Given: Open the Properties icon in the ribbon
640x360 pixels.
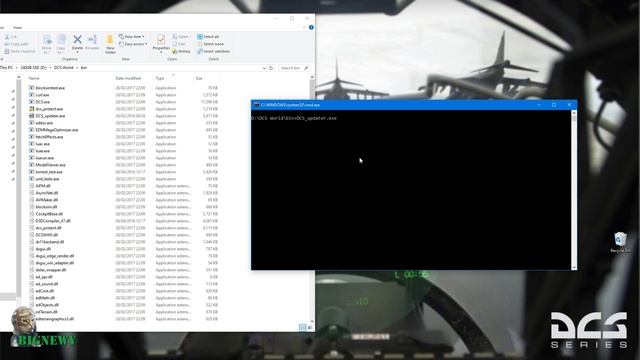Looking at the screenshot, I should (161, 40).
